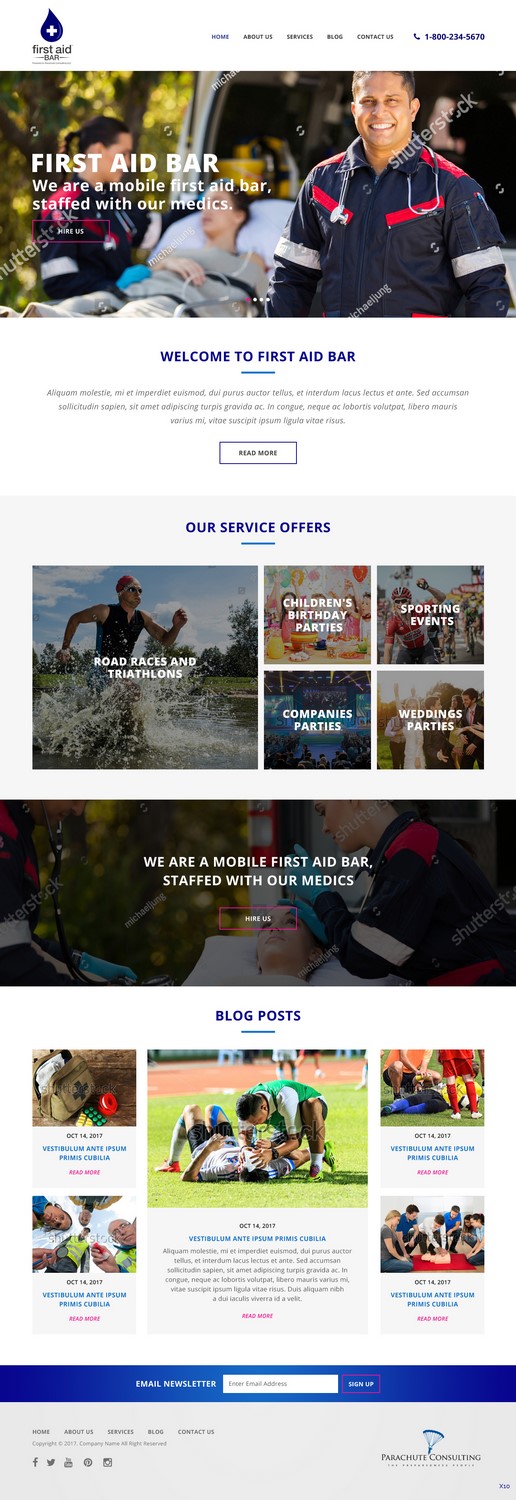Open the Children's Birthday Parties tile
The width and height of the screenshot is (516, 1500).
click(318, 615)
